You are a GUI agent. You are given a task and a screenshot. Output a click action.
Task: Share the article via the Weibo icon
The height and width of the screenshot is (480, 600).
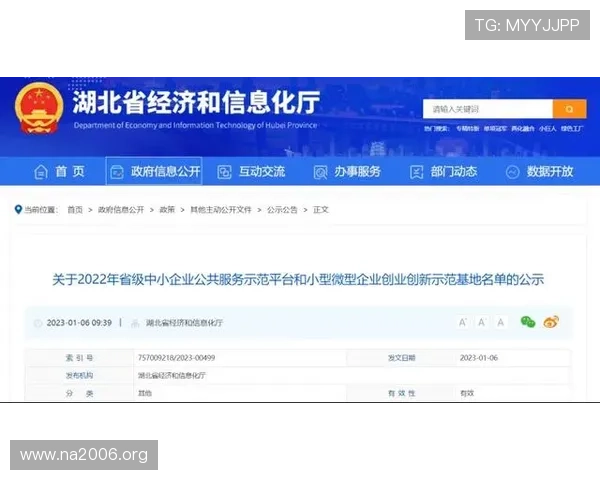[x=551, y=322]
